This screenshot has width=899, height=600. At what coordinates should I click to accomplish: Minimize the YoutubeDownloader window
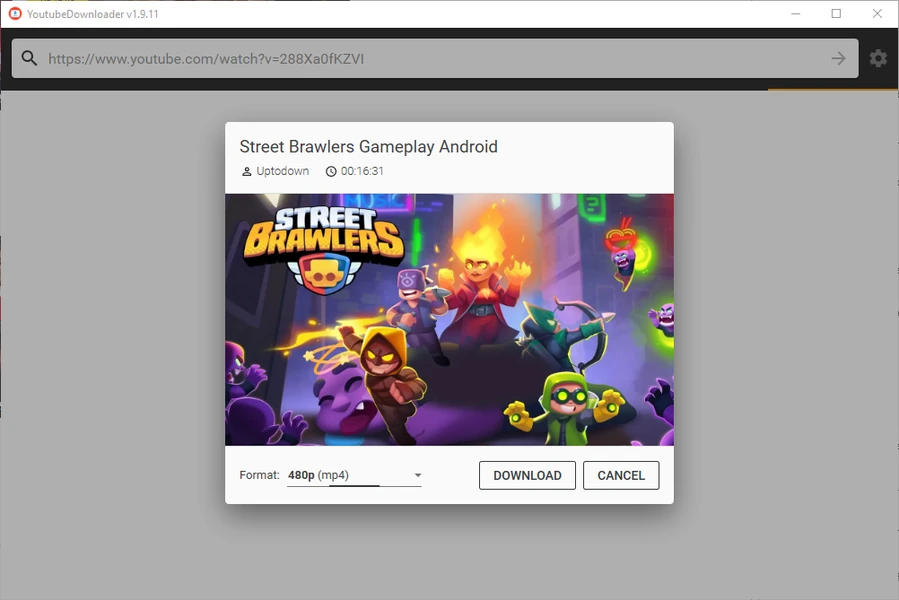(795, 14)
